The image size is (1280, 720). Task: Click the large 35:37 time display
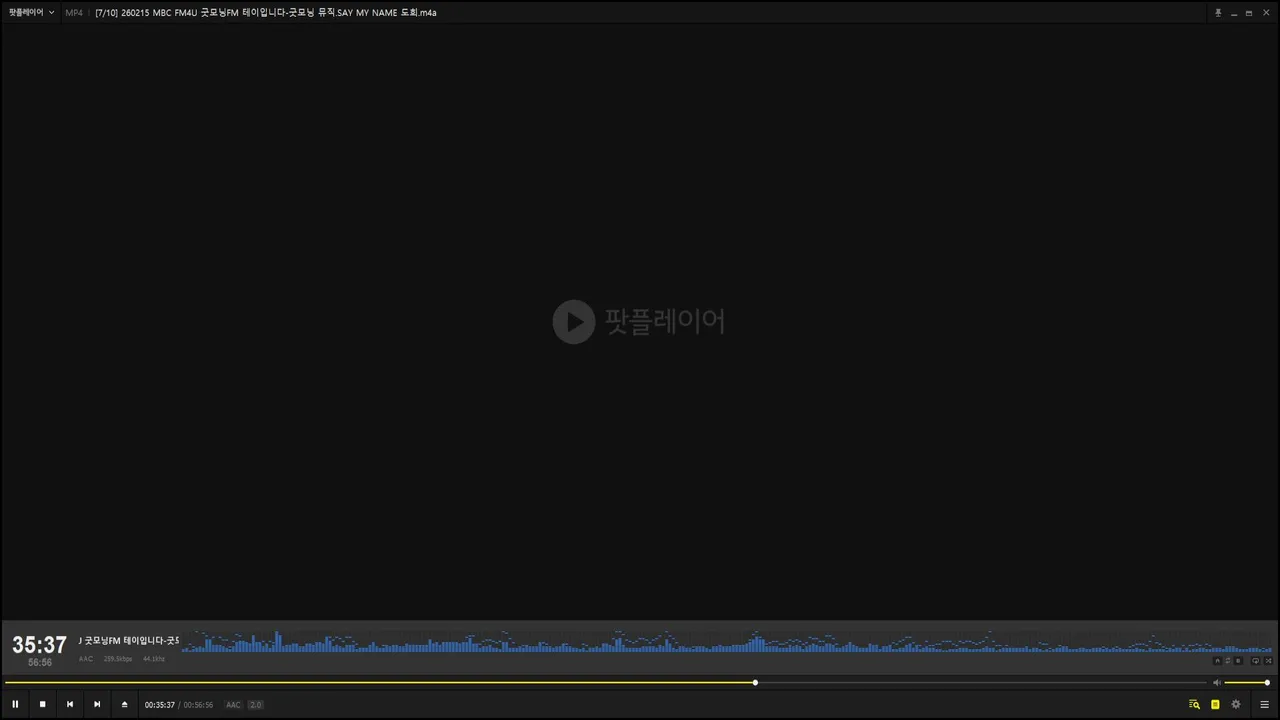coord(39,645)
